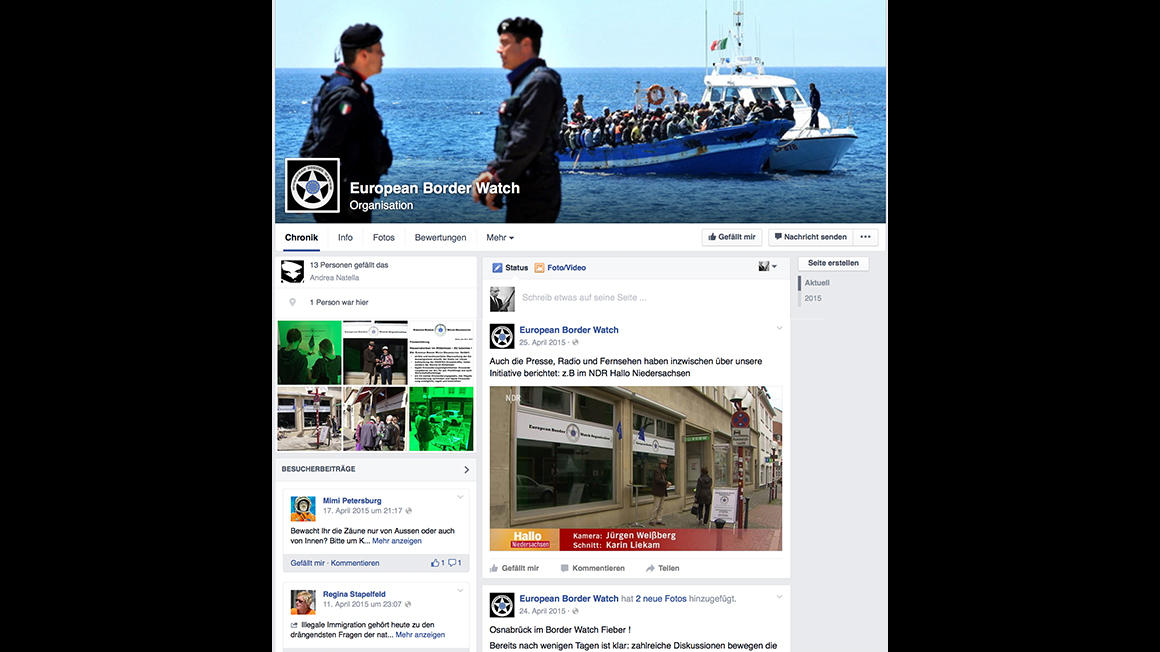1160x652 pixels.
Task: Jump to Aktuell in the timeline
Action: (817, 283)
